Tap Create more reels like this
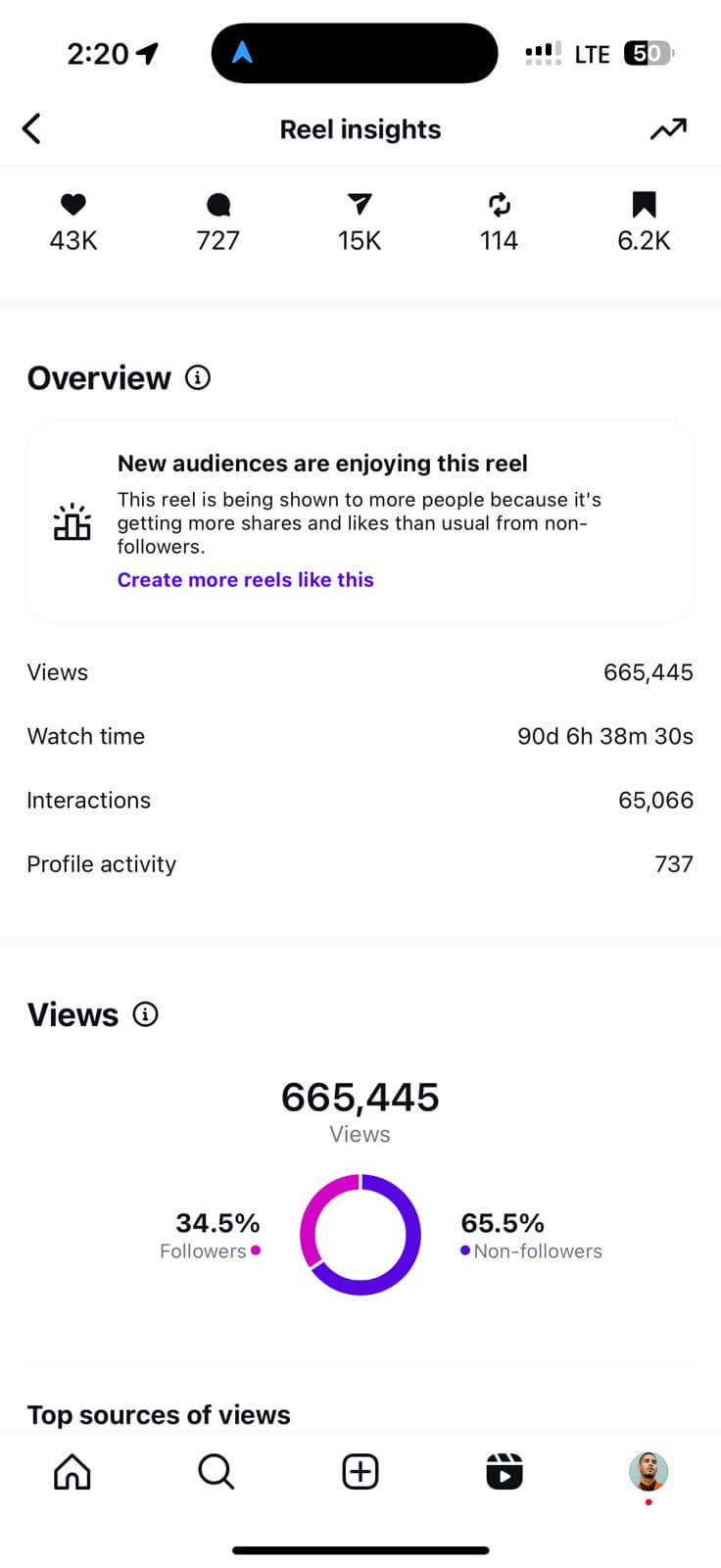Screen dimensions: 721x1568 pyautogui.click(x=246, y=579)
